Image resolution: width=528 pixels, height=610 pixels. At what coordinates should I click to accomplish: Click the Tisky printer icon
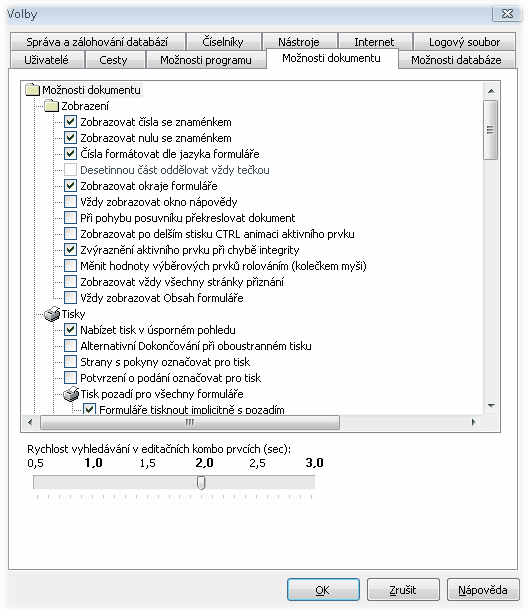pyautogui.click(x=52, y=314)
